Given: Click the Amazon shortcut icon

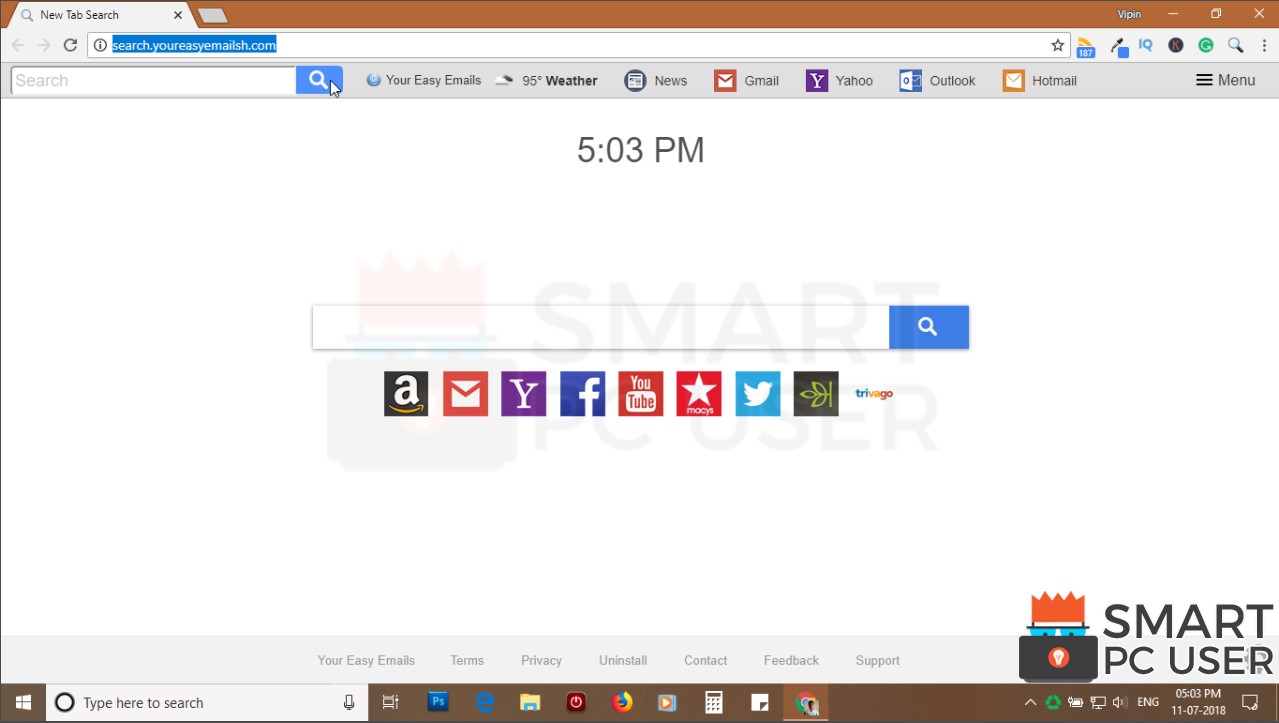Looking at the screenshot, I should [406, 394].
